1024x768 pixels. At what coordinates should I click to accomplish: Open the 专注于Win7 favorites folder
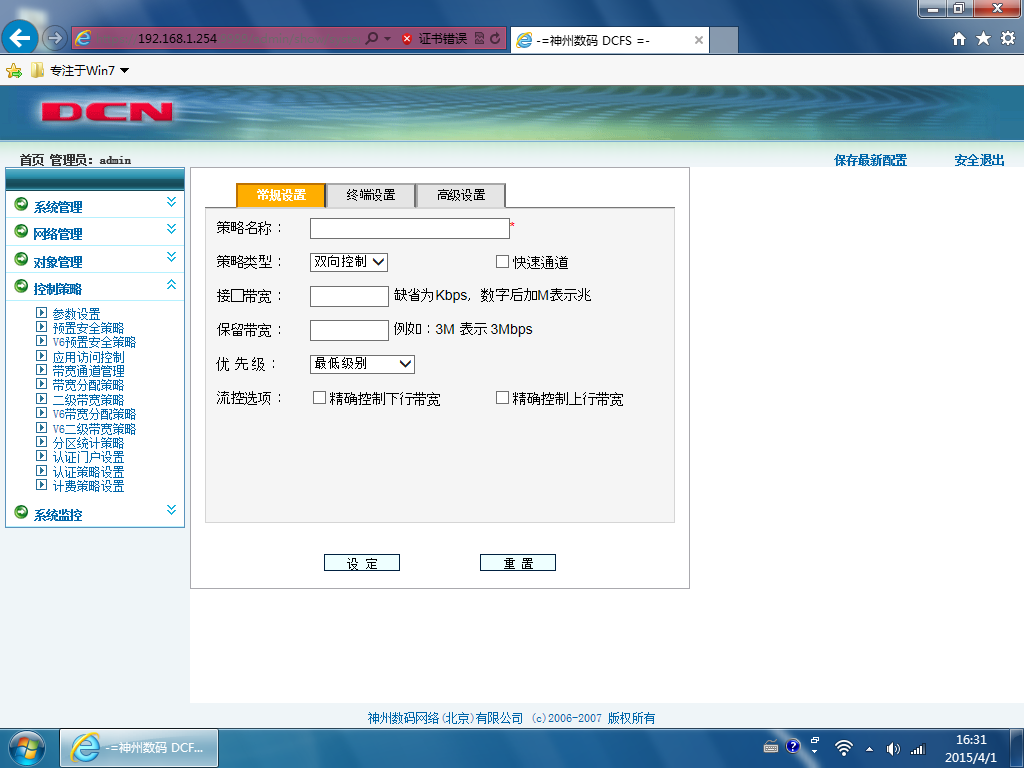(x=80, y=71)
